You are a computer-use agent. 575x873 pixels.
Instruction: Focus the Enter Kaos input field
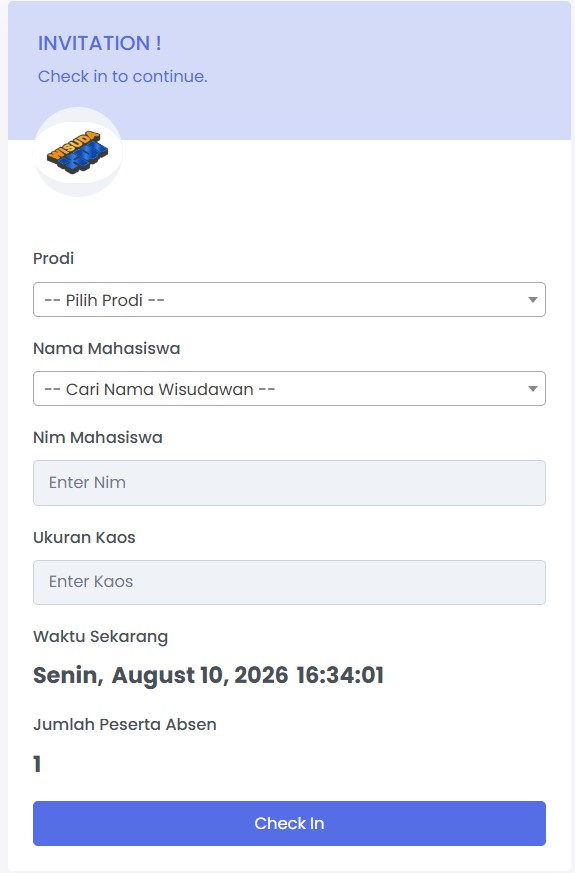(x=289, y=582)
